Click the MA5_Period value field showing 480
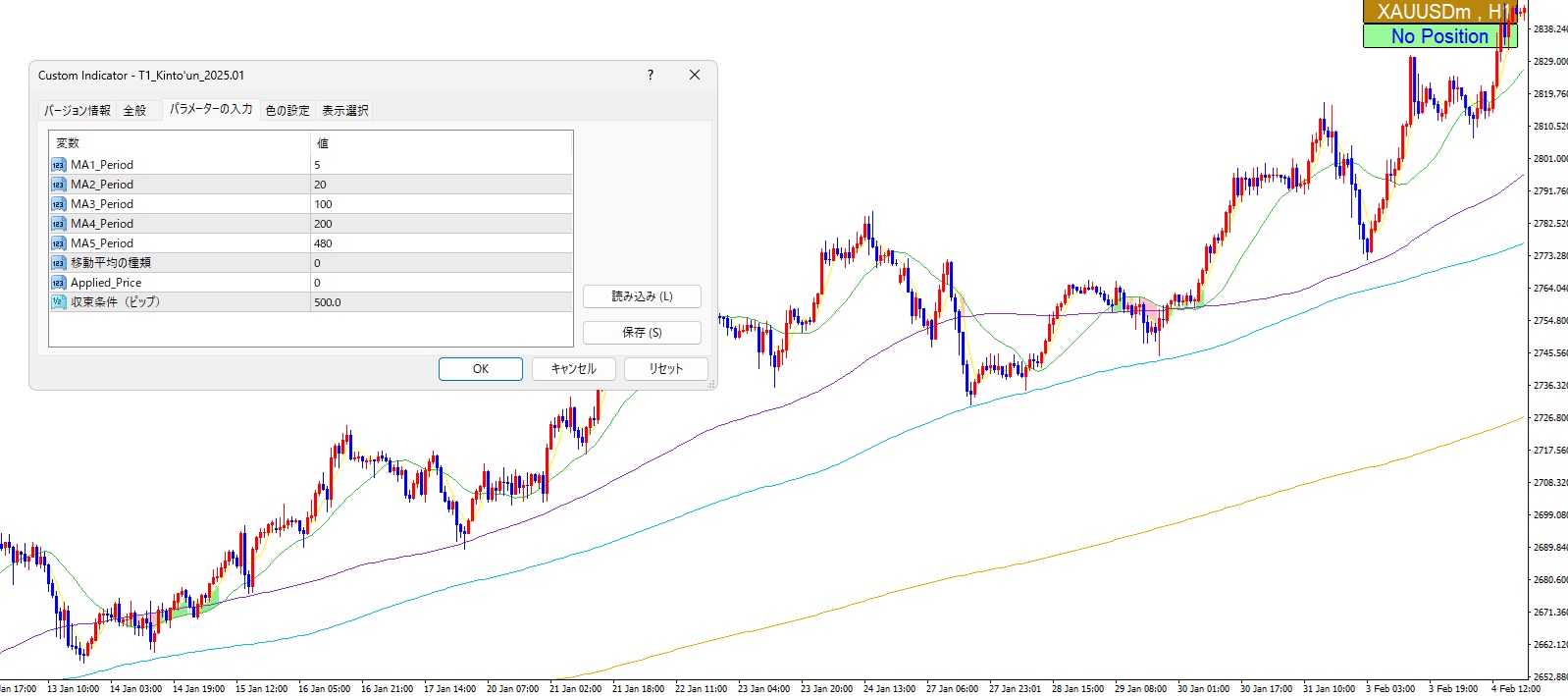The height and width of the screenshot is (696, 1568). pos(442,243)
